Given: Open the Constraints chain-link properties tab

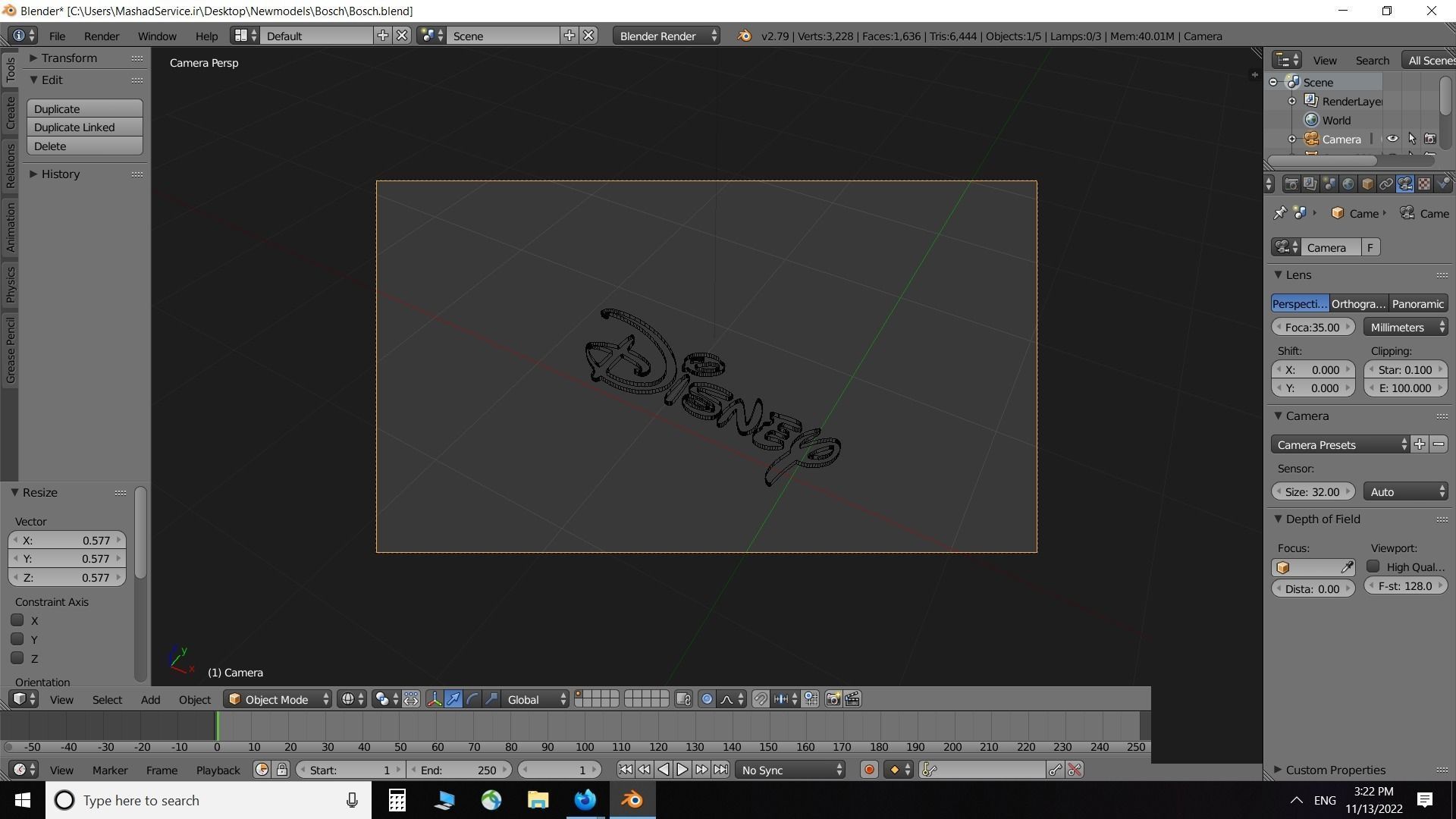Looking at the screenshot, I should tap(1386, 184).
